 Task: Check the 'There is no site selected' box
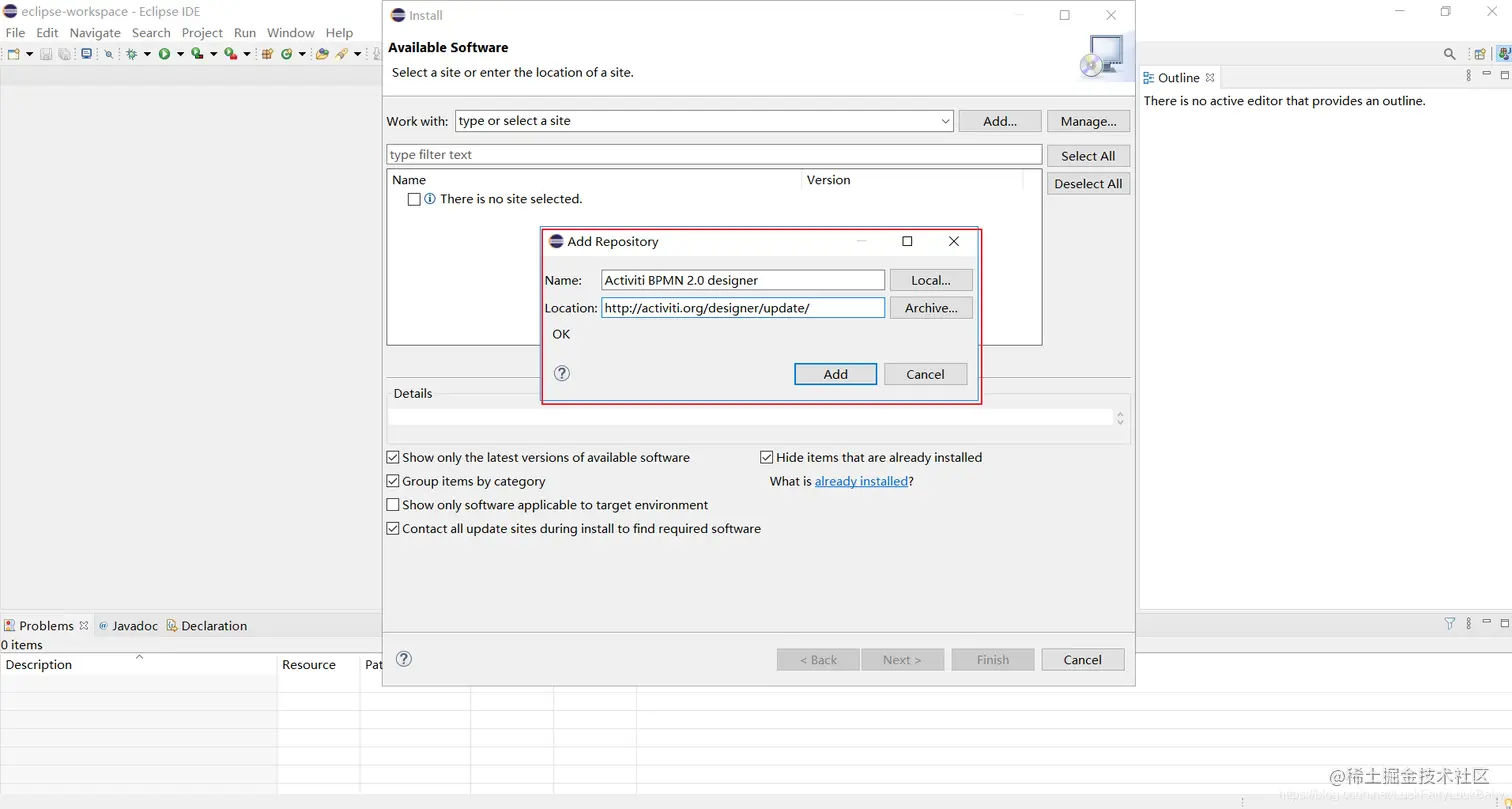[414, 199]
